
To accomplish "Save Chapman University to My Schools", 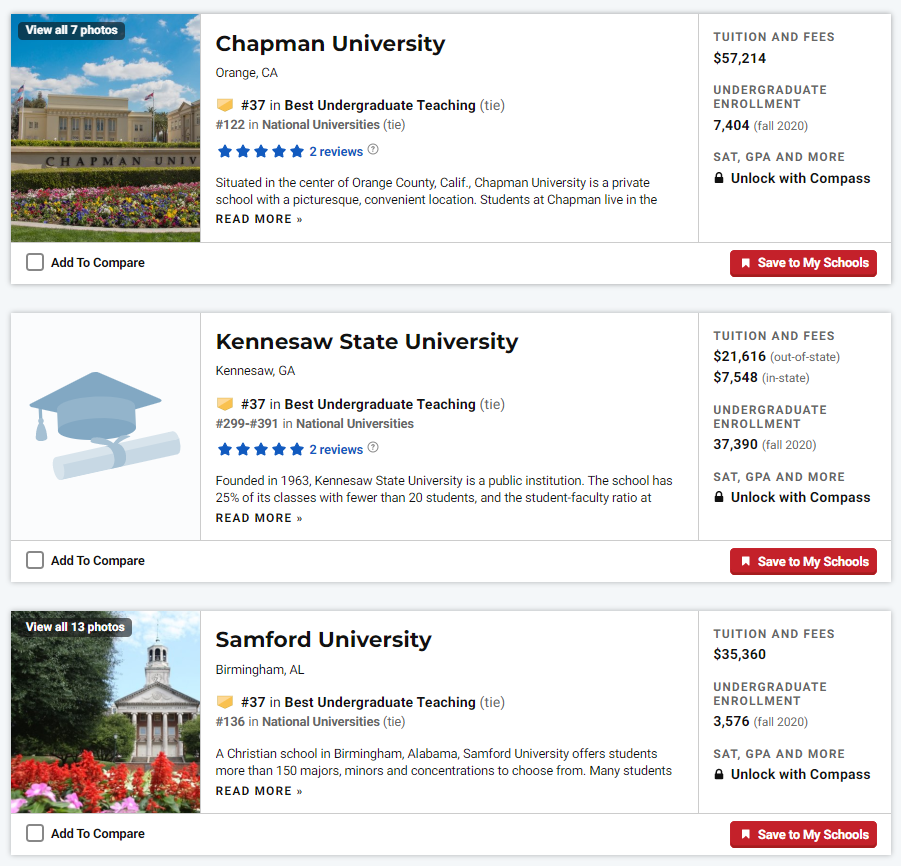I will click(803, 263).
